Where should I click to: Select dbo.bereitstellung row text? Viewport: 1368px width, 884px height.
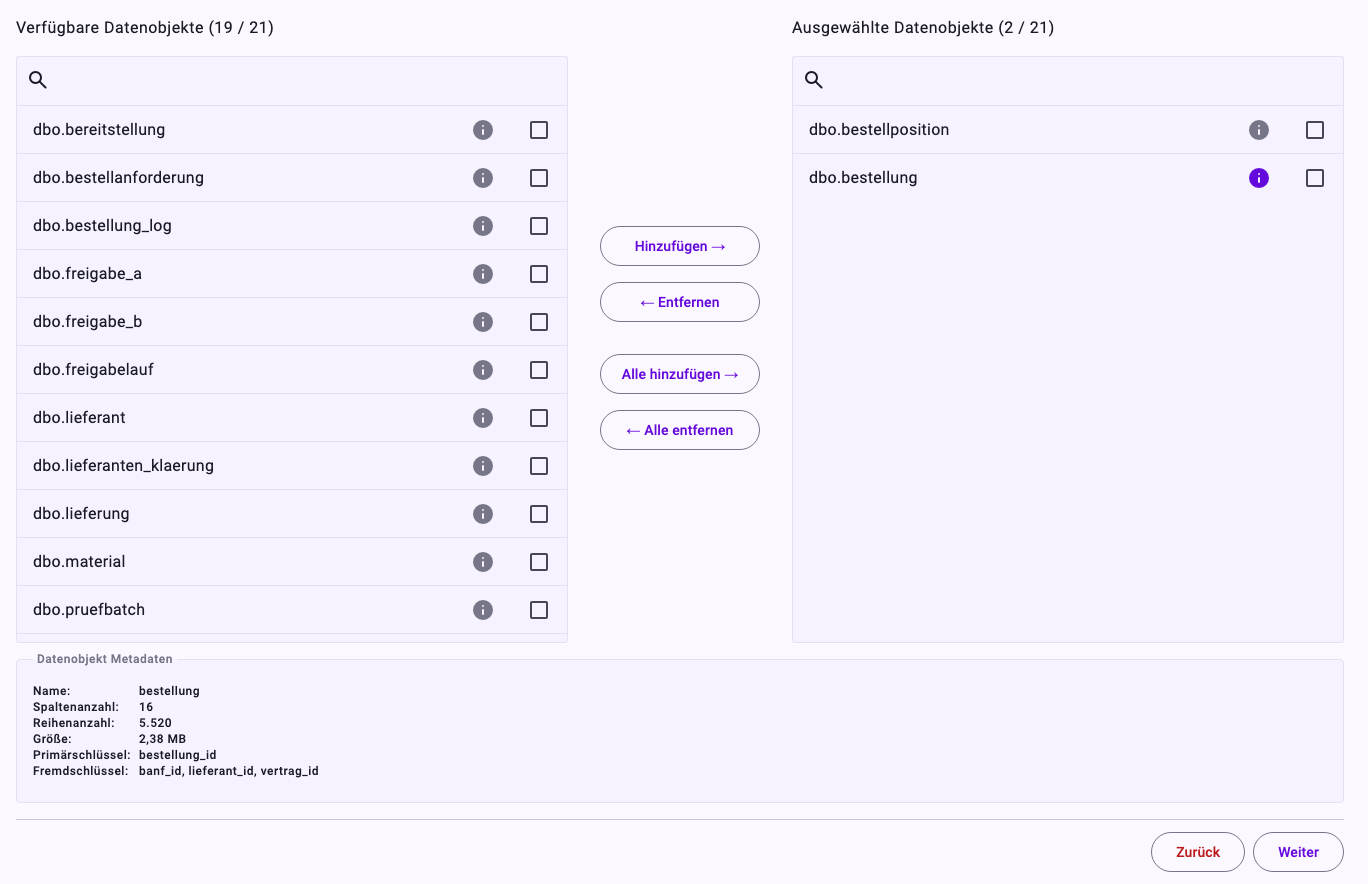99,130
